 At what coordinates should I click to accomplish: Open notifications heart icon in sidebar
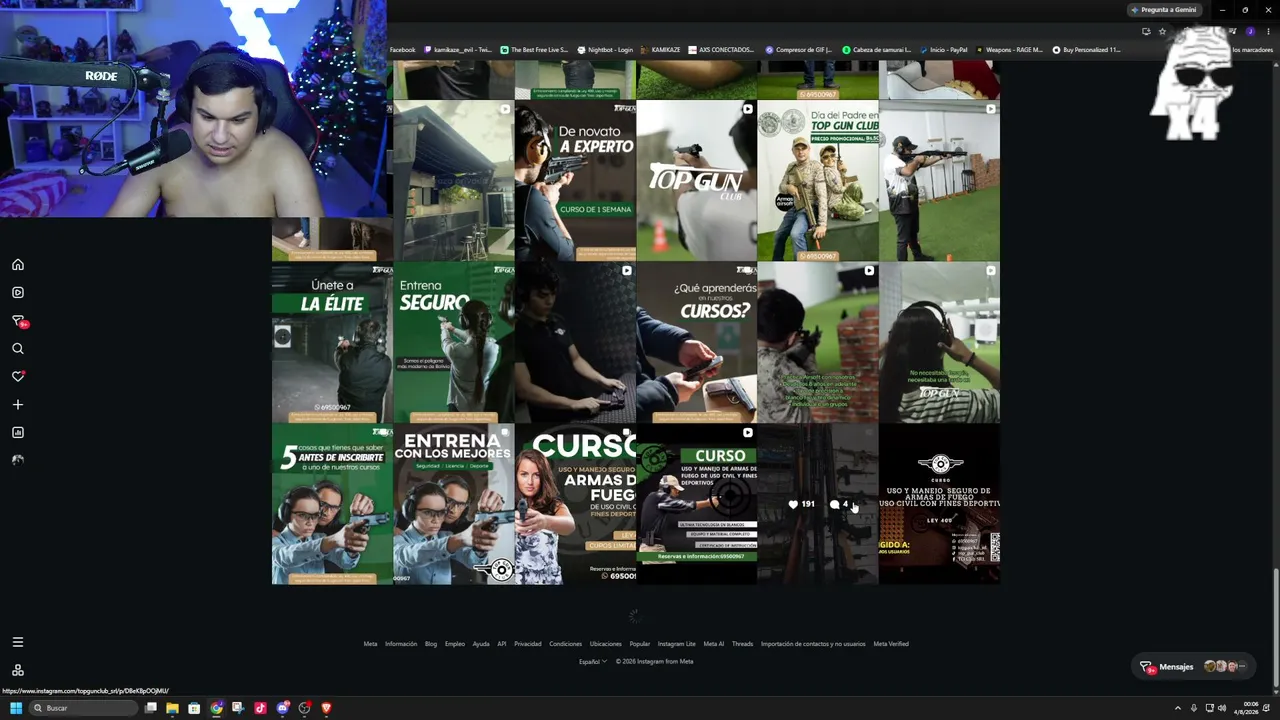coord(18,377)
